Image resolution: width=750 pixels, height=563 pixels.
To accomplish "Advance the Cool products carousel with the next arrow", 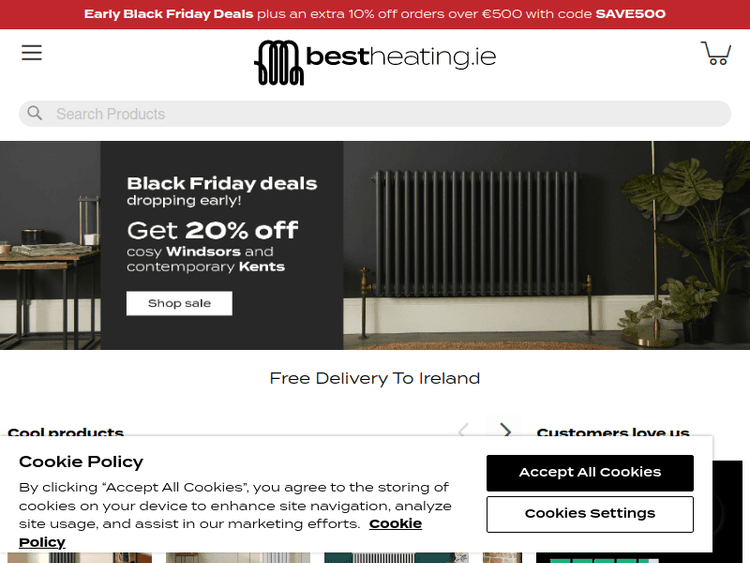I will tap(505, 430).
